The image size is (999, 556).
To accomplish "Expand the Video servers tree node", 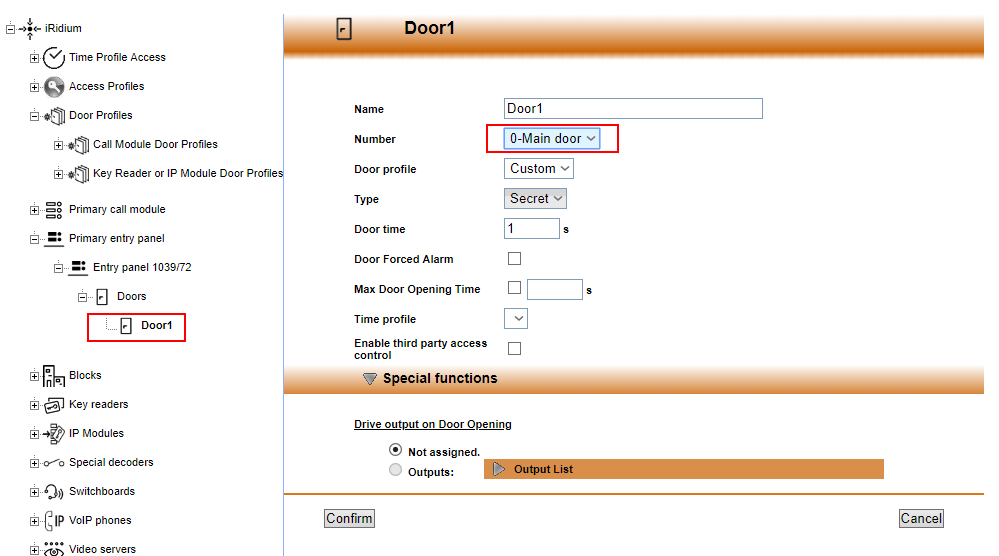I will click(x=34, y=550).
